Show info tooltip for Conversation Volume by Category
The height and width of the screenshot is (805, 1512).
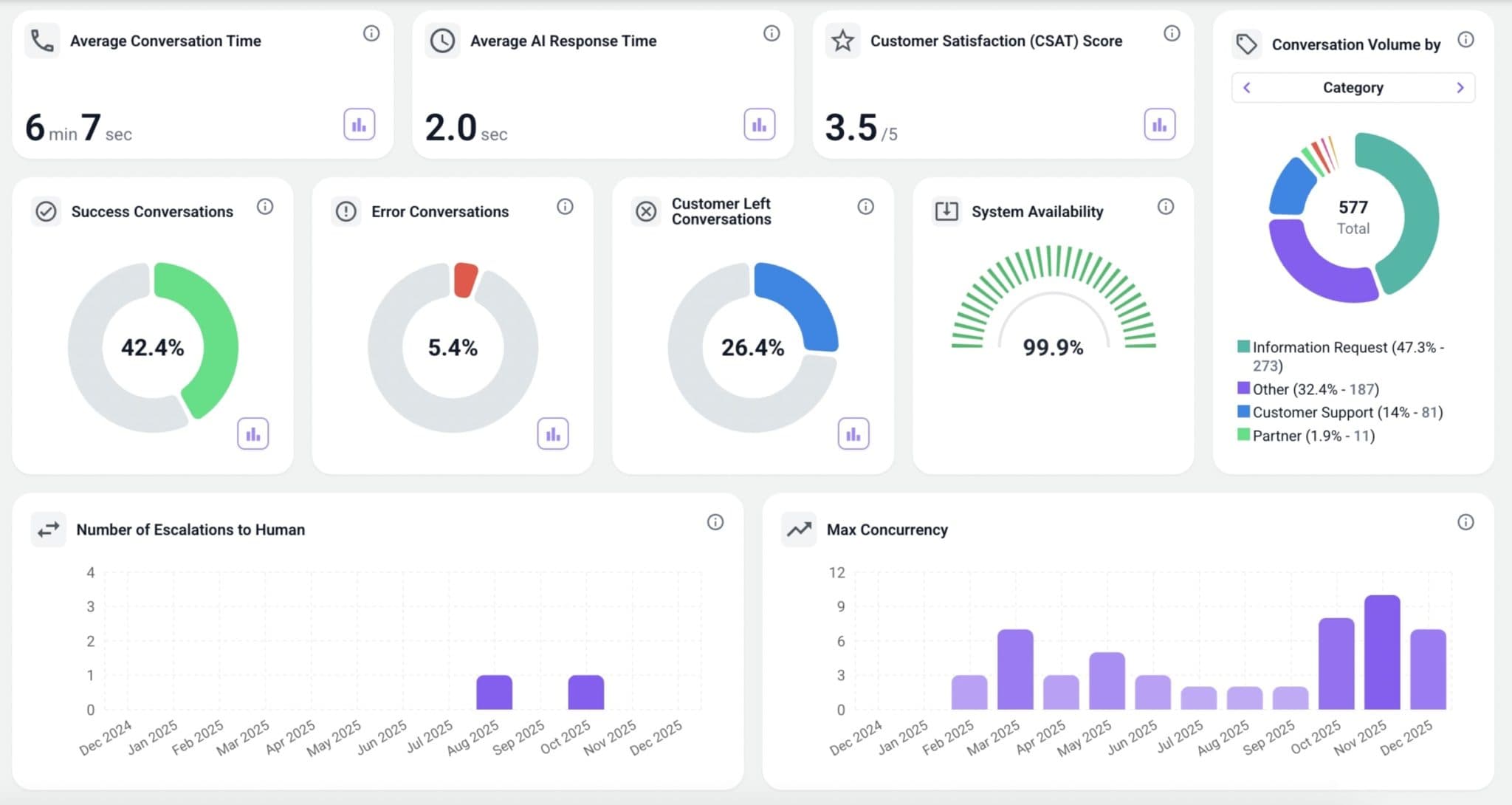pos(1466,41)
